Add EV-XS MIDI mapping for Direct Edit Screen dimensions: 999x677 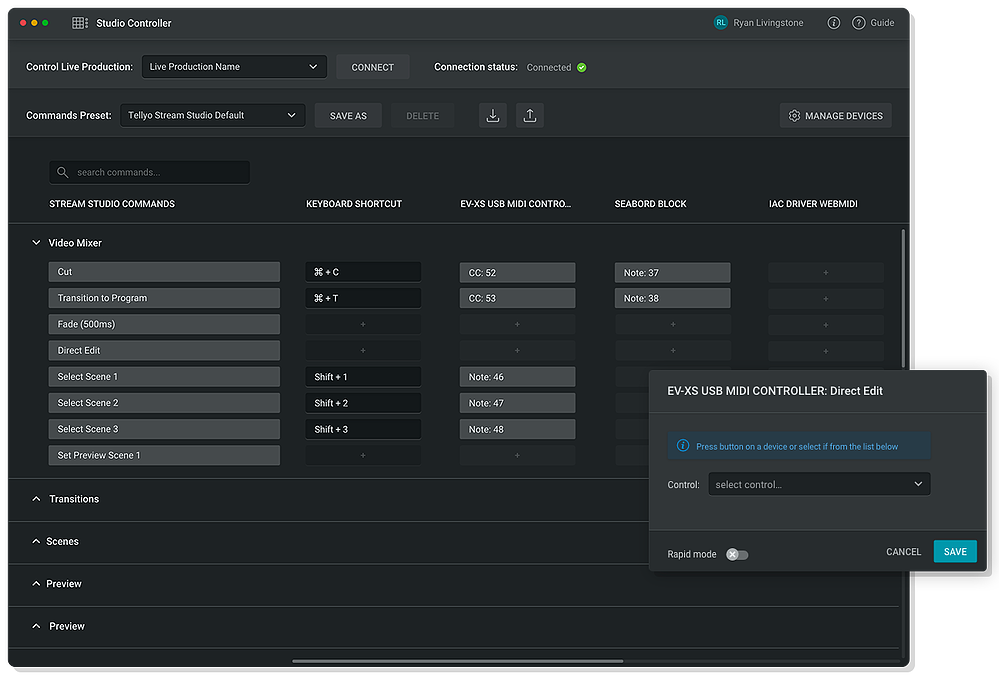[x=517, y=350]
